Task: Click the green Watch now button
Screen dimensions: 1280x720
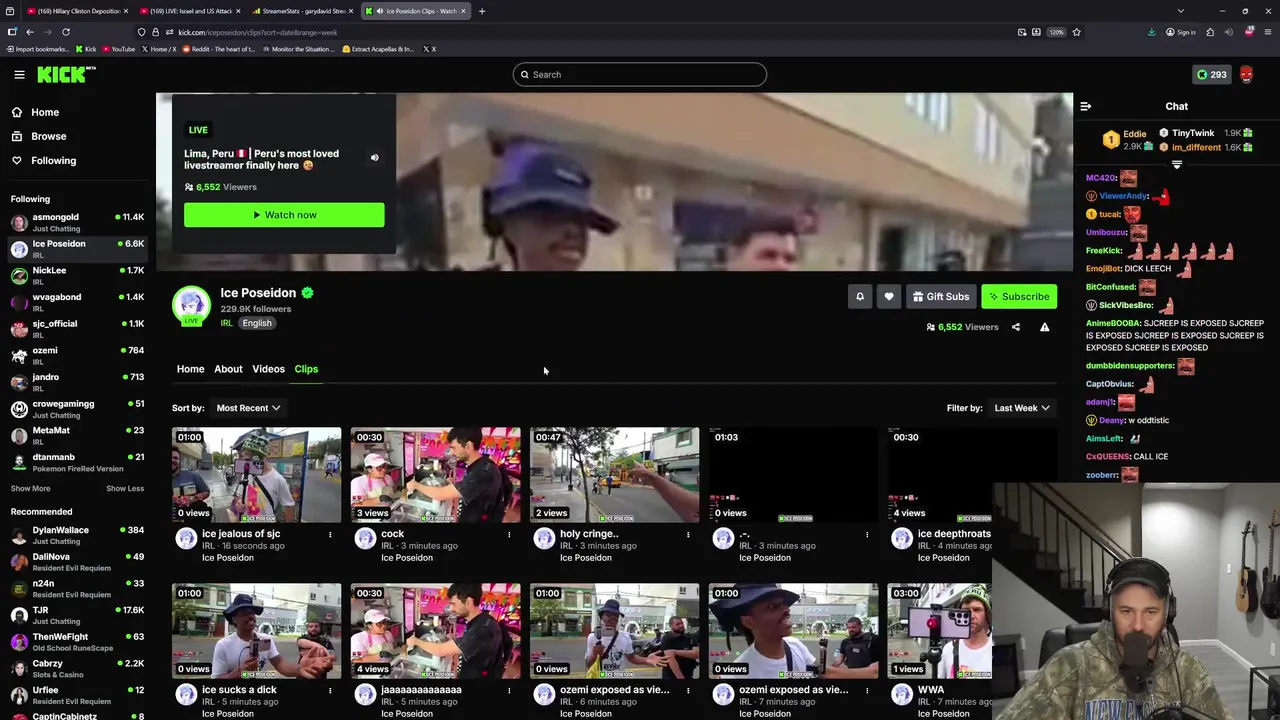Action: point(284,215)
